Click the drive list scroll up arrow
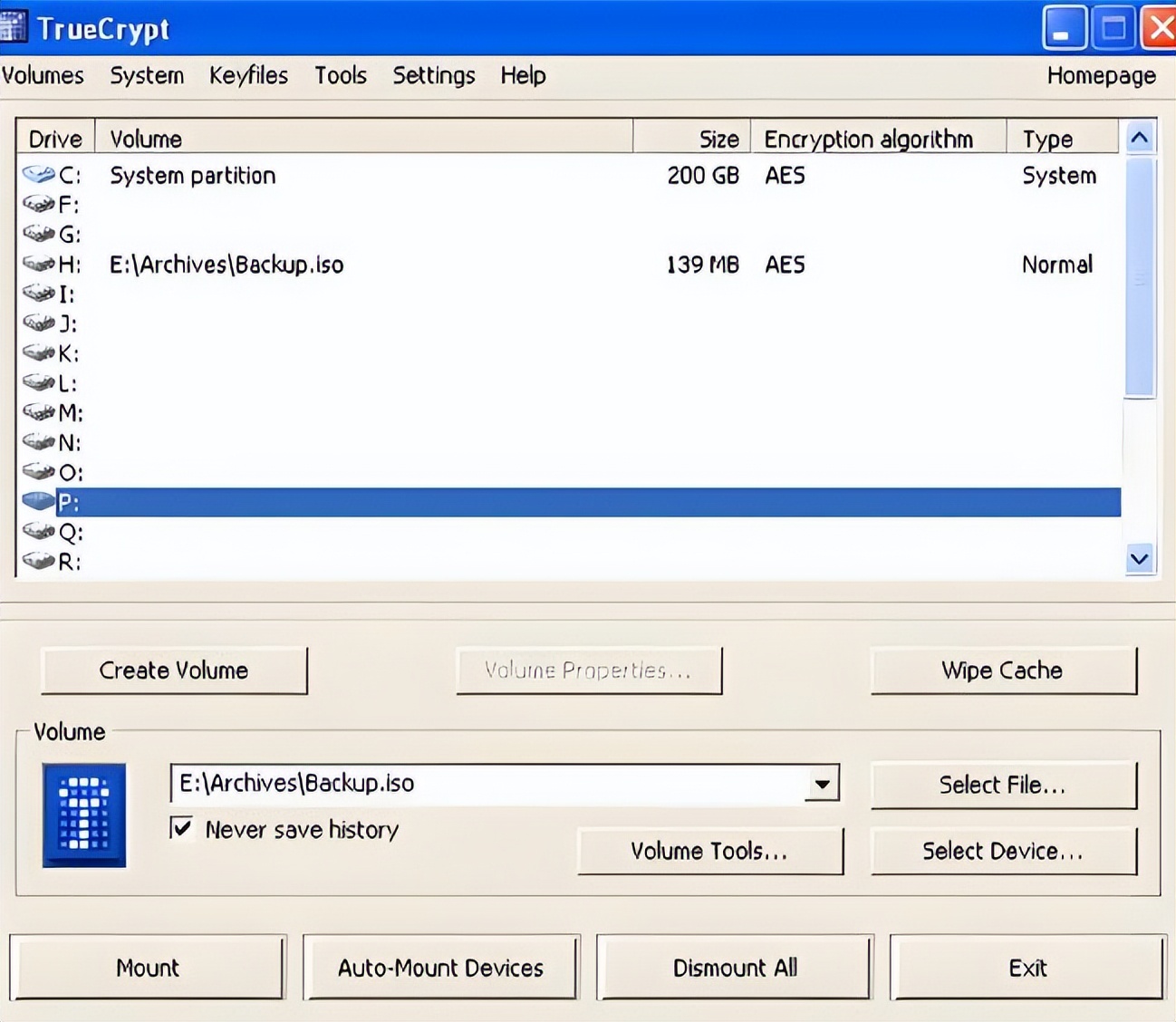Image resolution: width=1176 pixels, height=1022 pixels. coord(1140,138)
